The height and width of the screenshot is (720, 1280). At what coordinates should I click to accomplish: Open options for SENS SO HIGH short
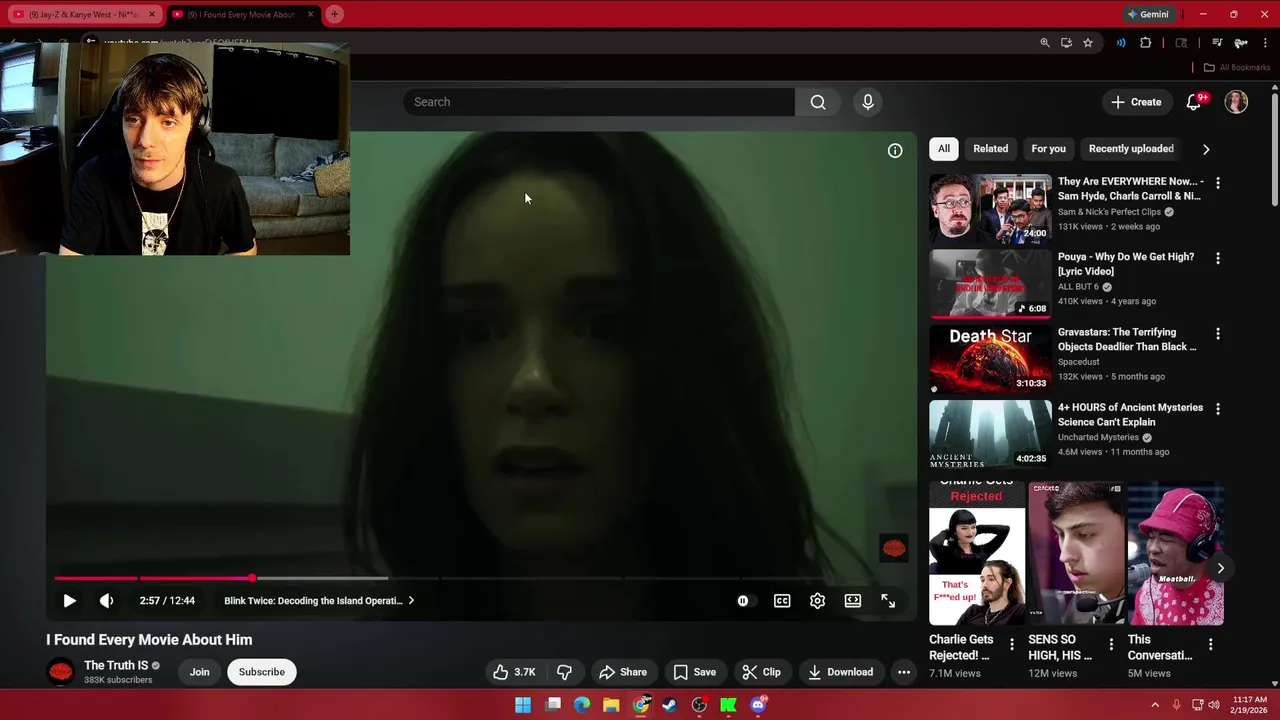pyautogui.click(x=1110, y=645)
